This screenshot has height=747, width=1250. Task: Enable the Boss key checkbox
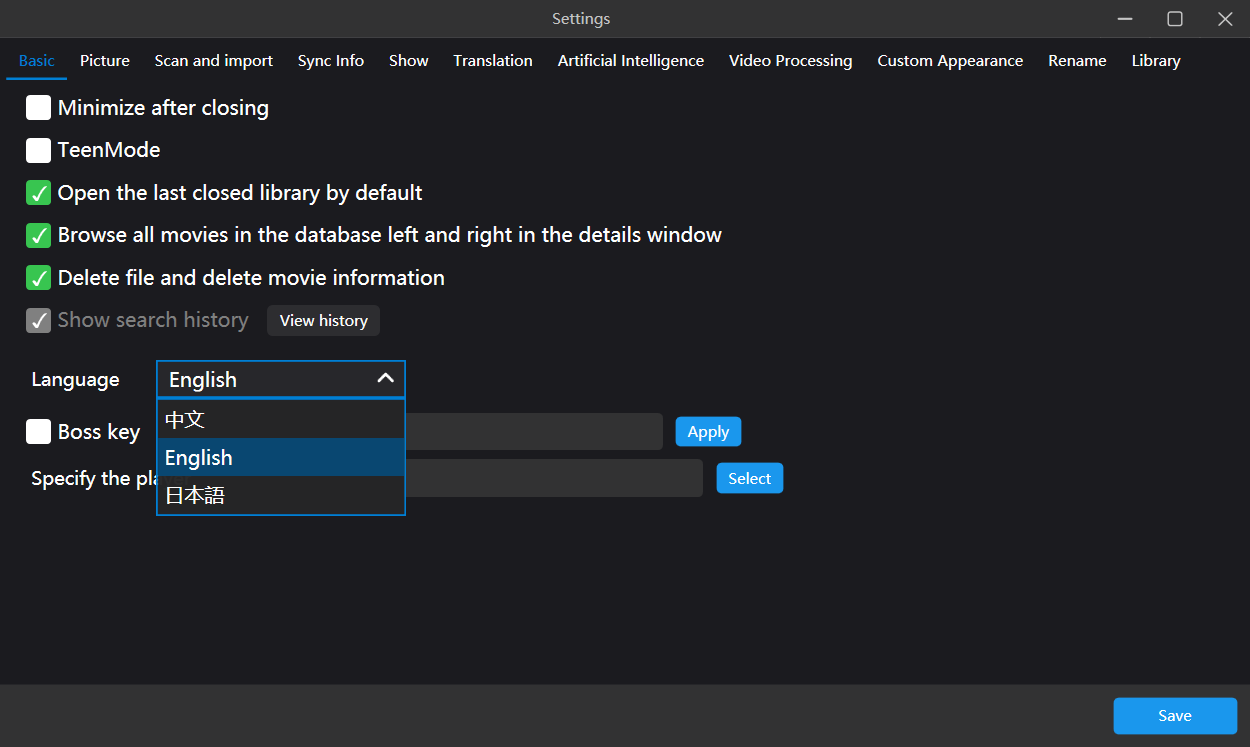click(39, 432)
